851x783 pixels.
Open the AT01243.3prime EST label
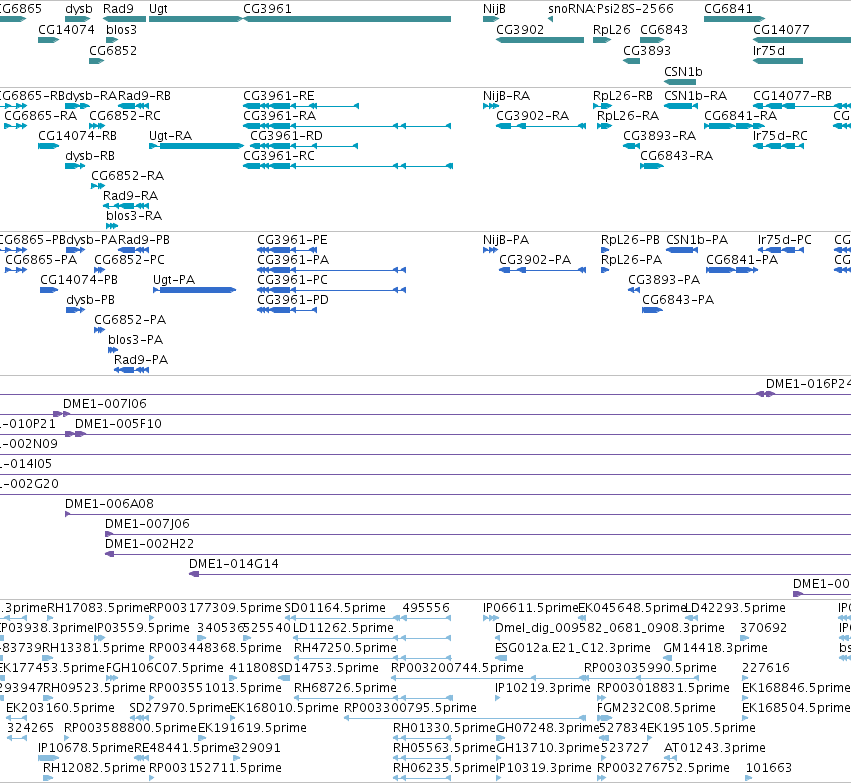[x=714, y=748]
